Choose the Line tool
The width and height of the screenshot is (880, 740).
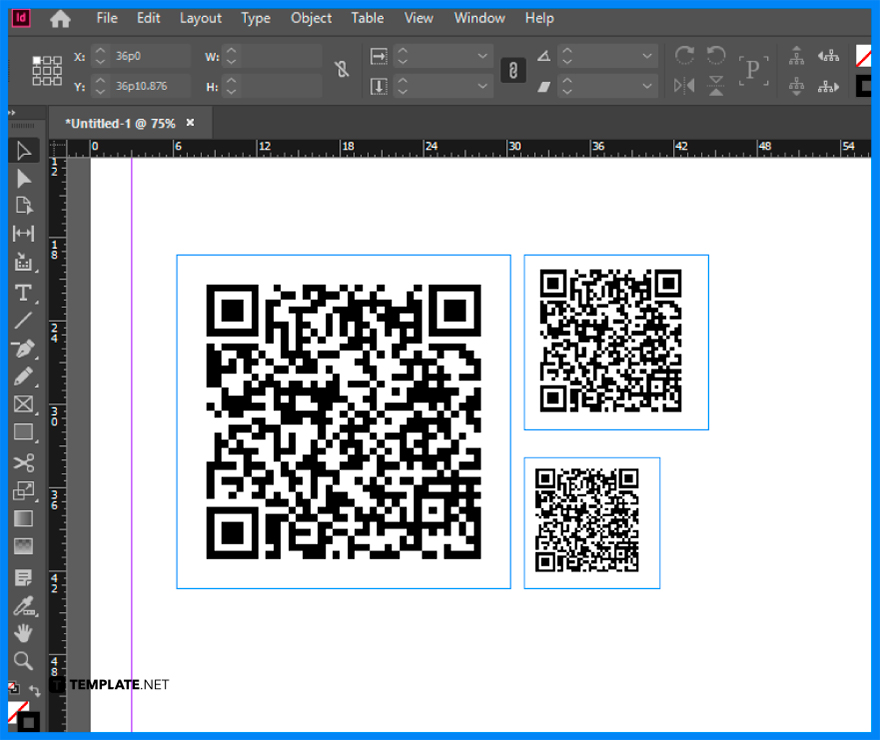[24, 320]
